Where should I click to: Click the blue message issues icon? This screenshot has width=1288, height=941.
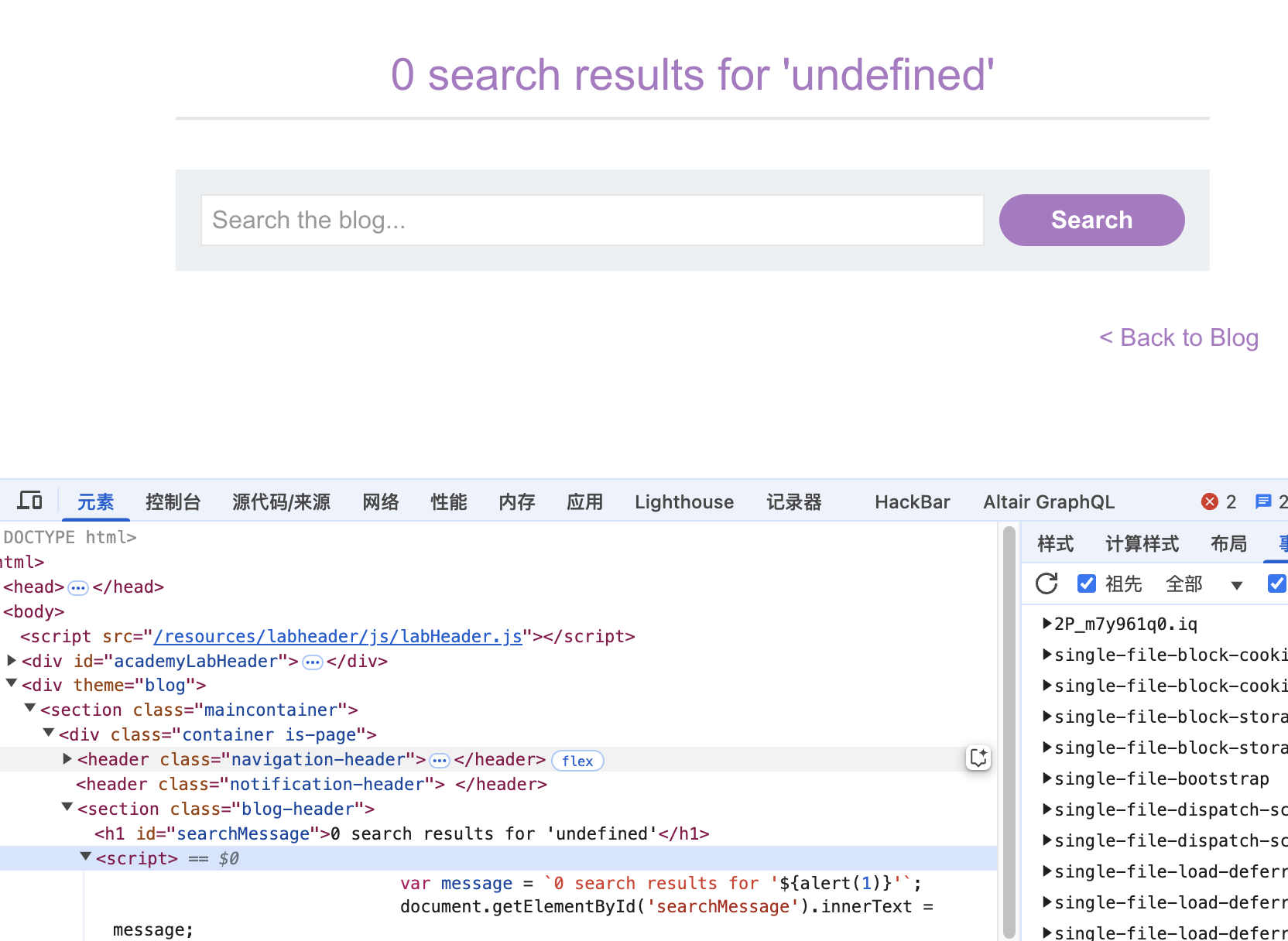pos(1263,501)
